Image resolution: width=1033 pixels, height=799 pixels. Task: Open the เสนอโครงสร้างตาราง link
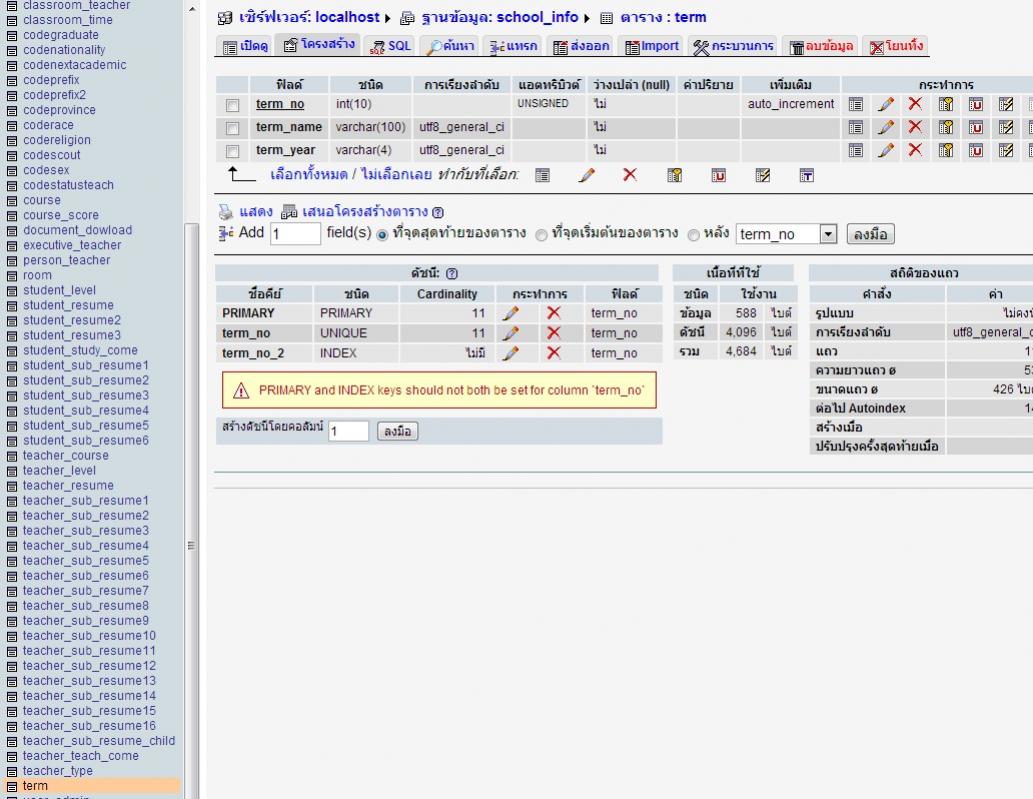point(365,211)
